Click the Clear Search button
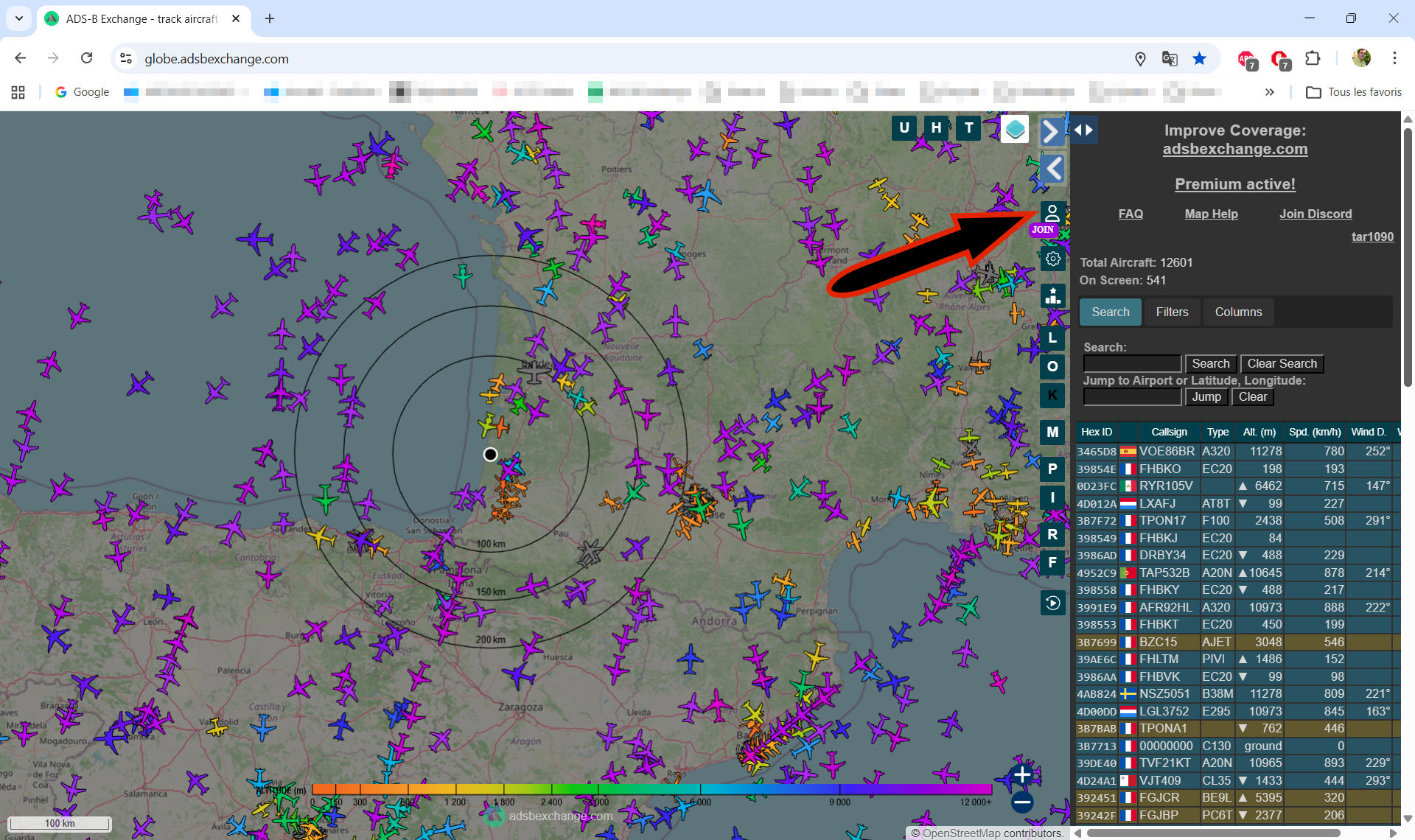Image resolution: width=1415 pixels, height=840 pixels. pos(1282,364)
